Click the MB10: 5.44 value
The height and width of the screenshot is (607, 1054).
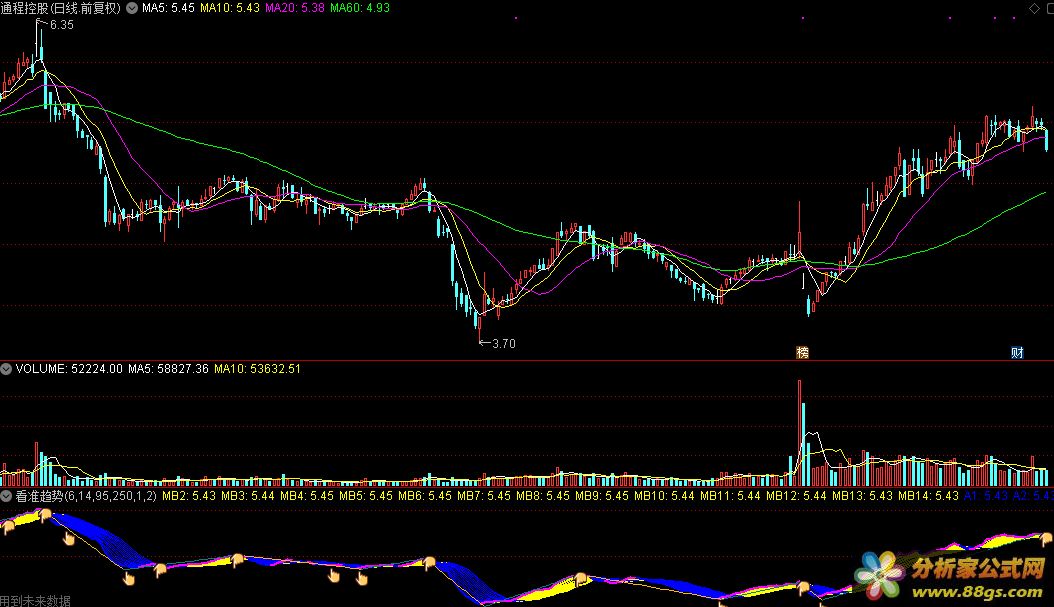click(x=664, y=496)
